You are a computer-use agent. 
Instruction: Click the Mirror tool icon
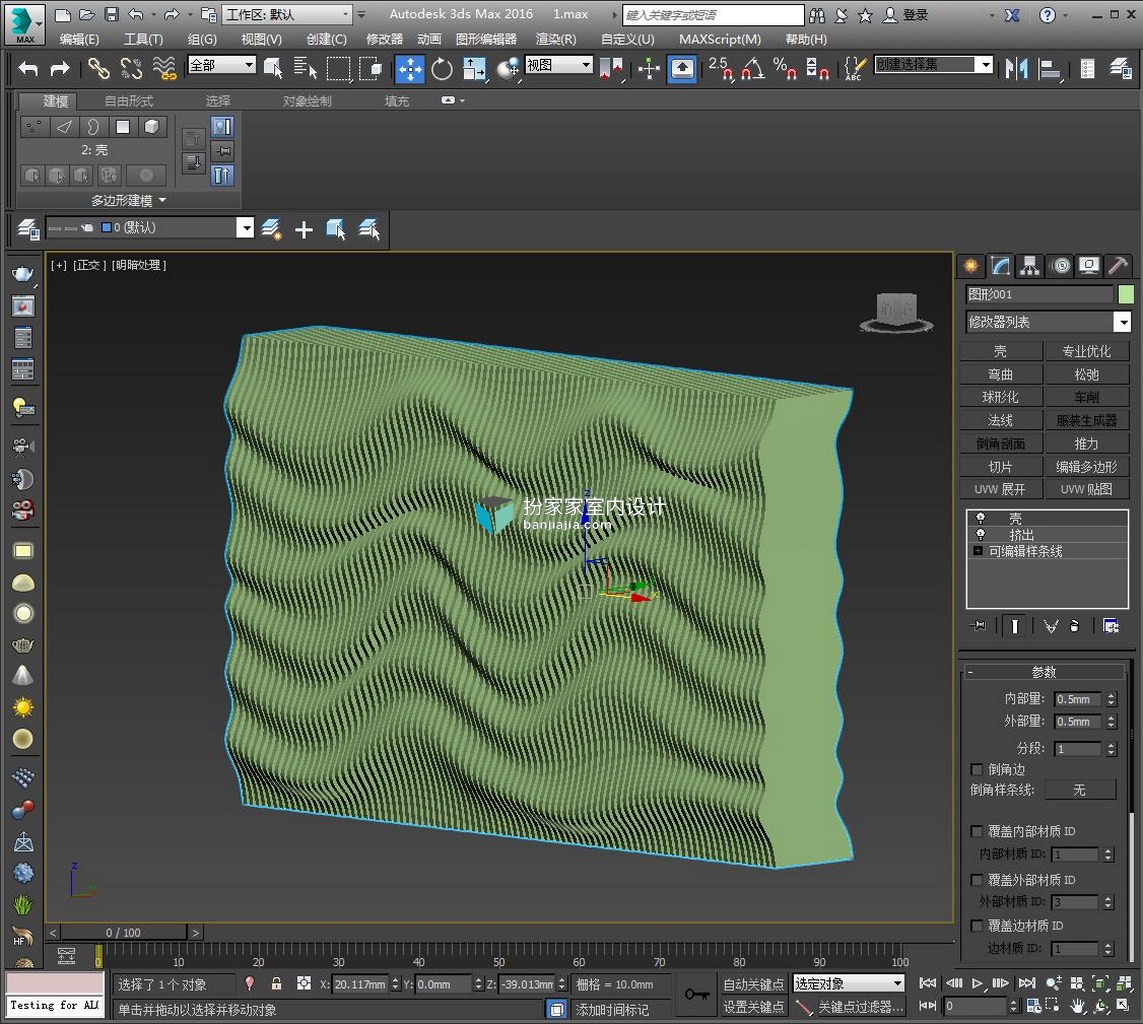(x=1016, y=69)
